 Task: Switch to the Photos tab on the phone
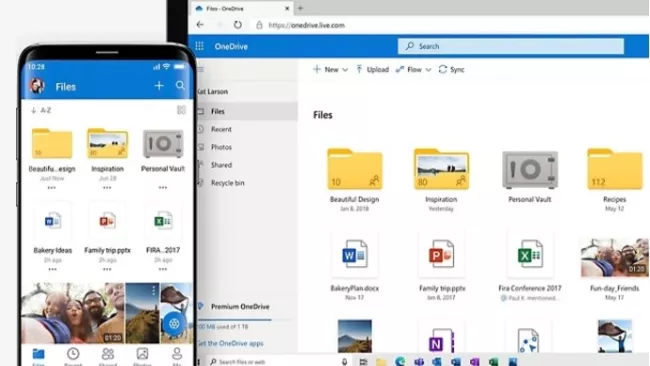(142, 356)
